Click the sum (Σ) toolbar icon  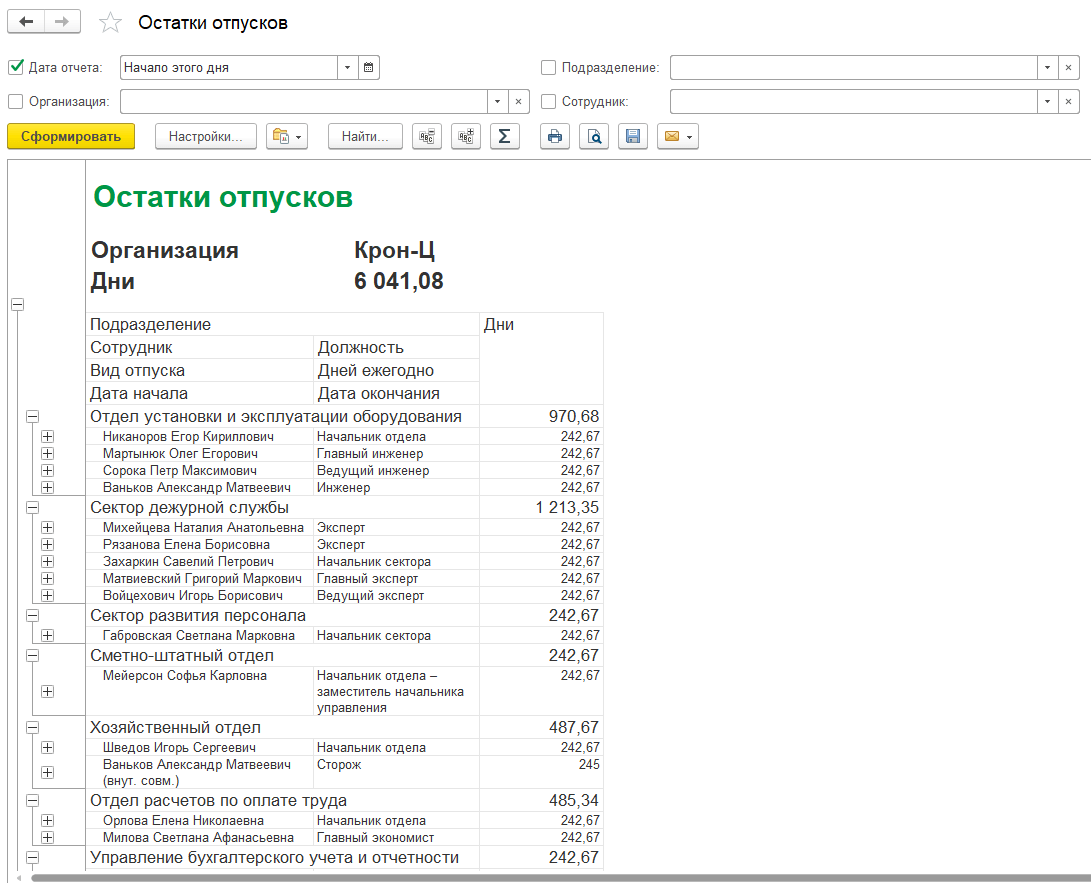504,137
